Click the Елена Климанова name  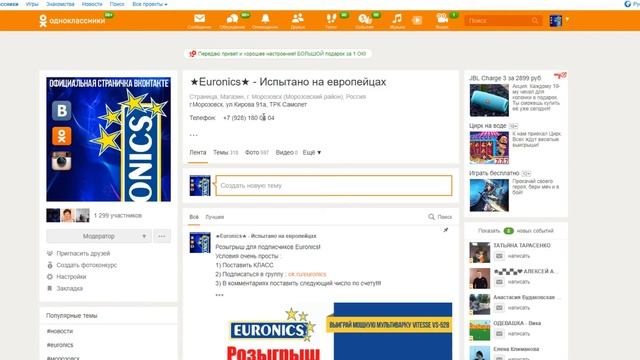tap(516, 349)
